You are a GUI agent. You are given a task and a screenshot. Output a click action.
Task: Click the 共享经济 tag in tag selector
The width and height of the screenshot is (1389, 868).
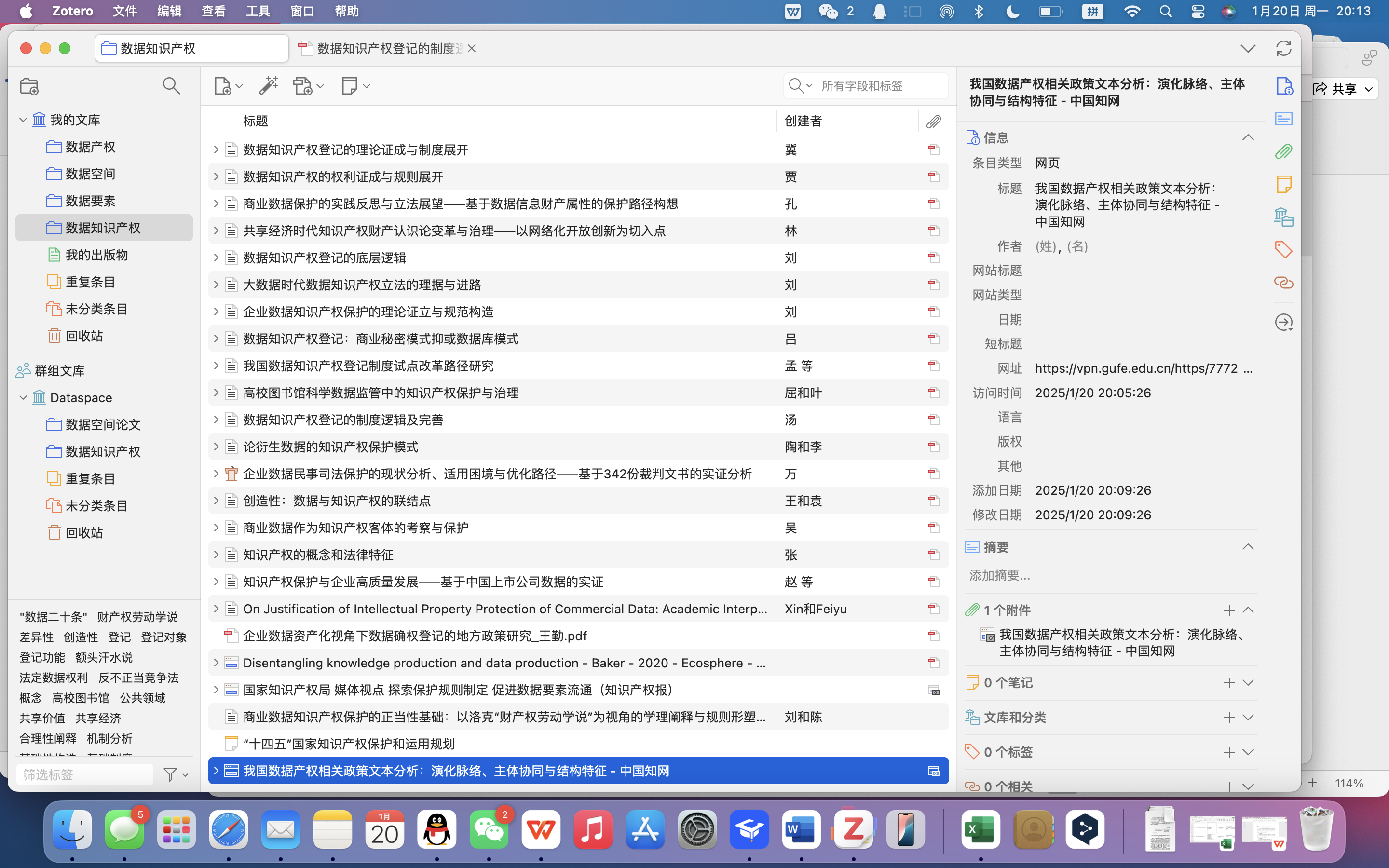click(x=98, y=718)
